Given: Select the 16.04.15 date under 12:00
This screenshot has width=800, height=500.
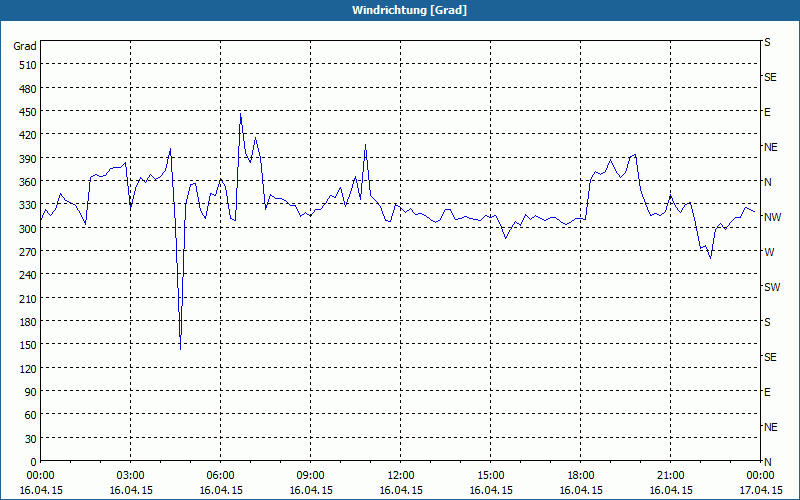Looking at the screenshot, I should click(x=401, y=490).
